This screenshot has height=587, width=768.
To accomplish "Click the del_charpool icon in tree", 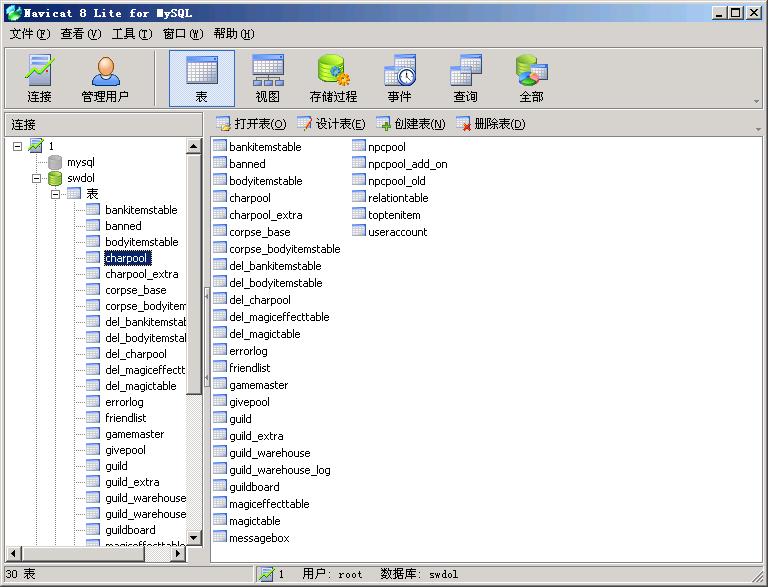I will pos(93,353).
